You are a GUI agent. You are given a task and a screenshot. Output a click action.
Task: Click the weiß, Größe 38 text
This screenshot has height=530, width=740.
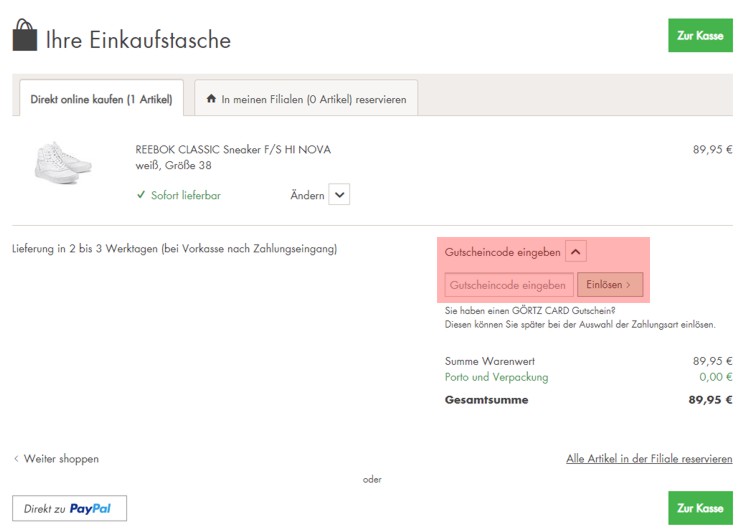point(173,165)
